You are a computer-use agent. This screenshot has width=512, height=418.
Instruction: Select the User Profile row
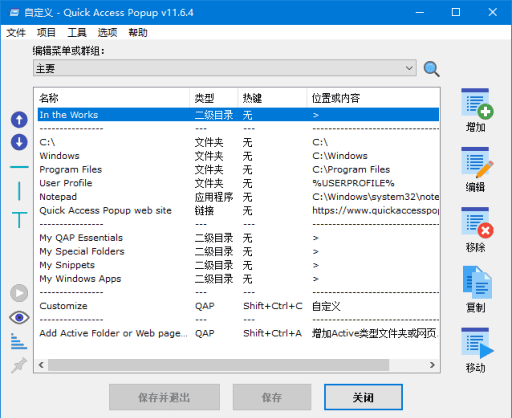(238, 183)
